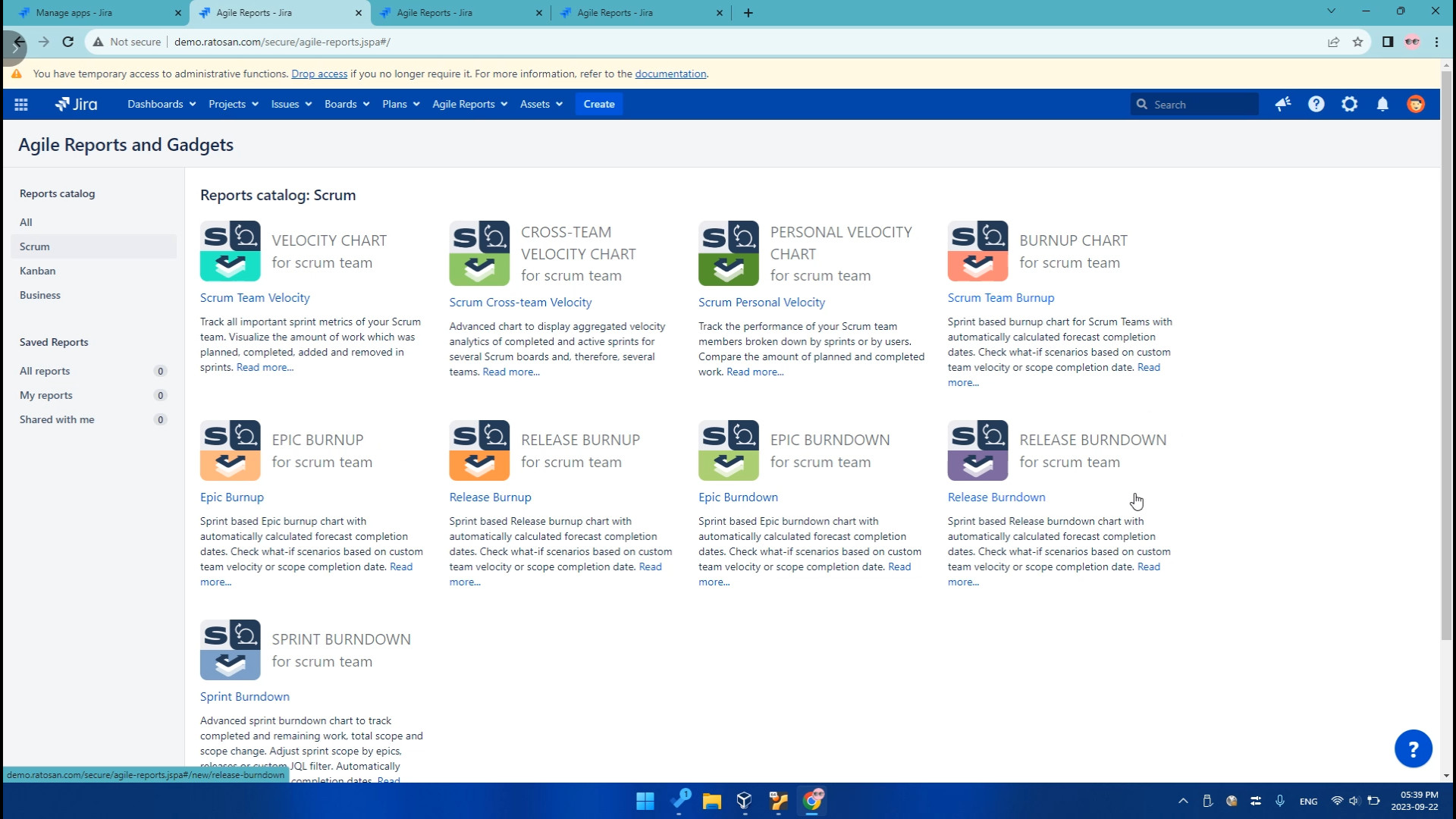The width and height of the screenshot is (1456, 819).
Task: Open the documentation link in the banner
Action: [x=670, y=74]
